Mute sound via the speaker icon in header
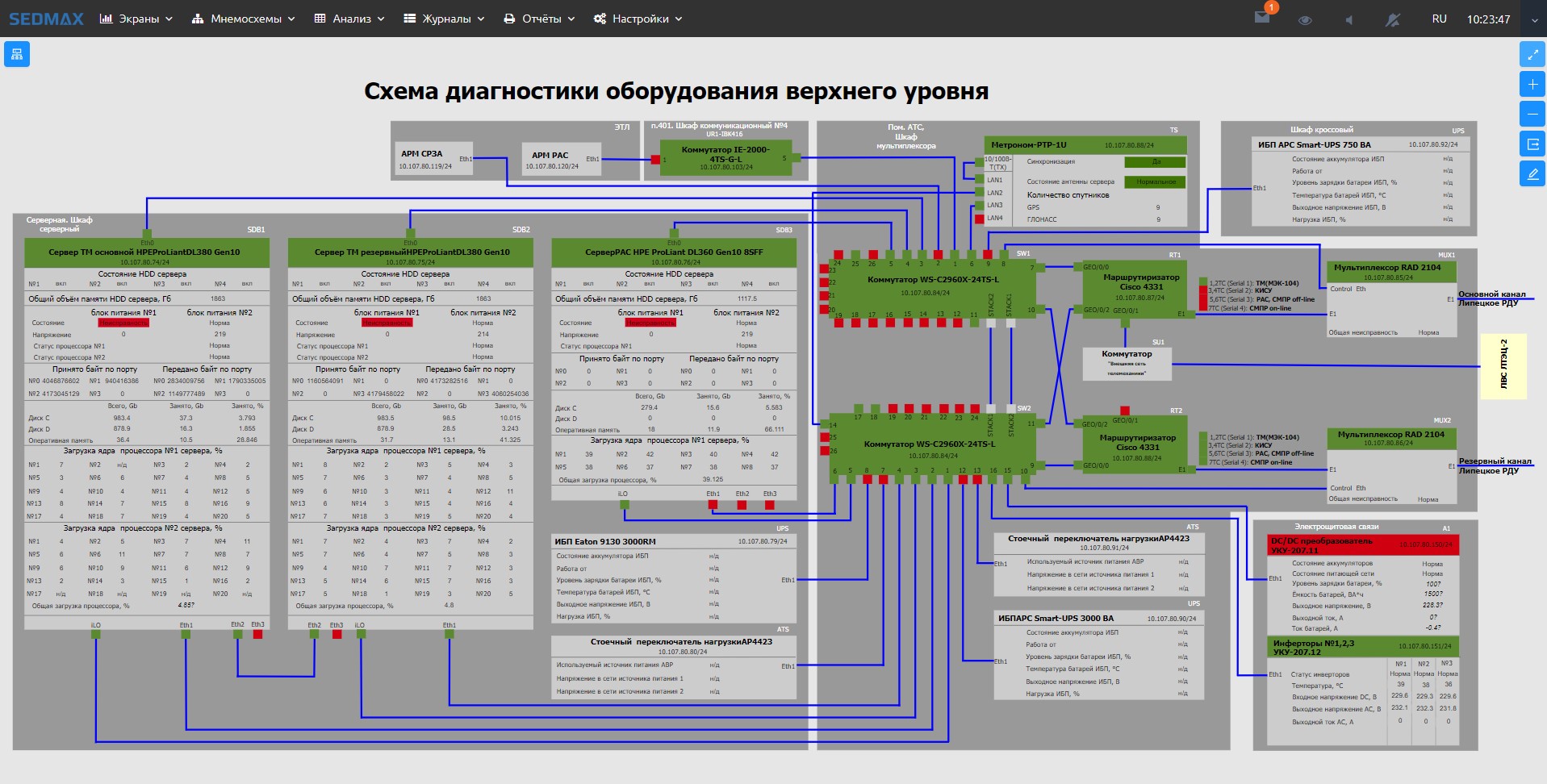The image size is (1547, 784). point(1349,18)
